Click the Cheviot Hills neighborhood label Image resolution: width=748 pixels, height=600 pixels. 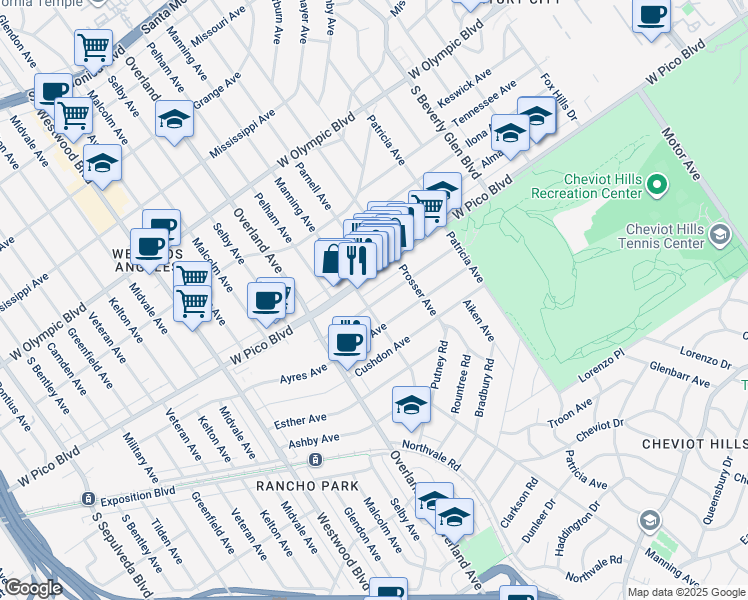click(693, 444)
